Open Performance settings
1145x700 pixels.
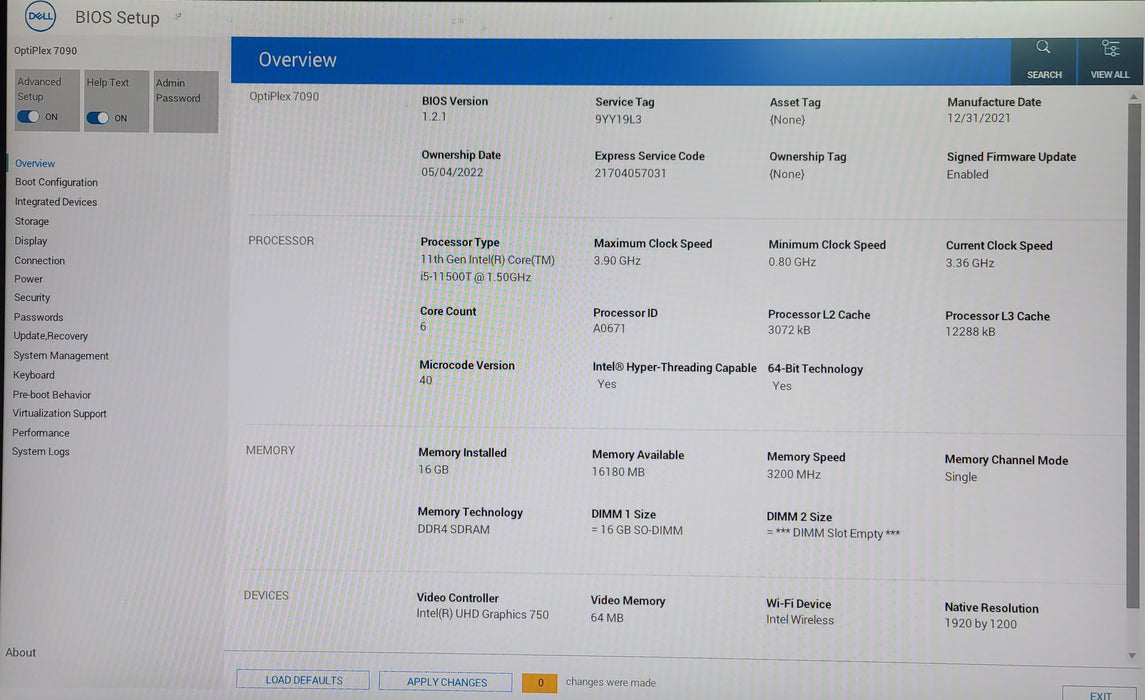(41, 433)
